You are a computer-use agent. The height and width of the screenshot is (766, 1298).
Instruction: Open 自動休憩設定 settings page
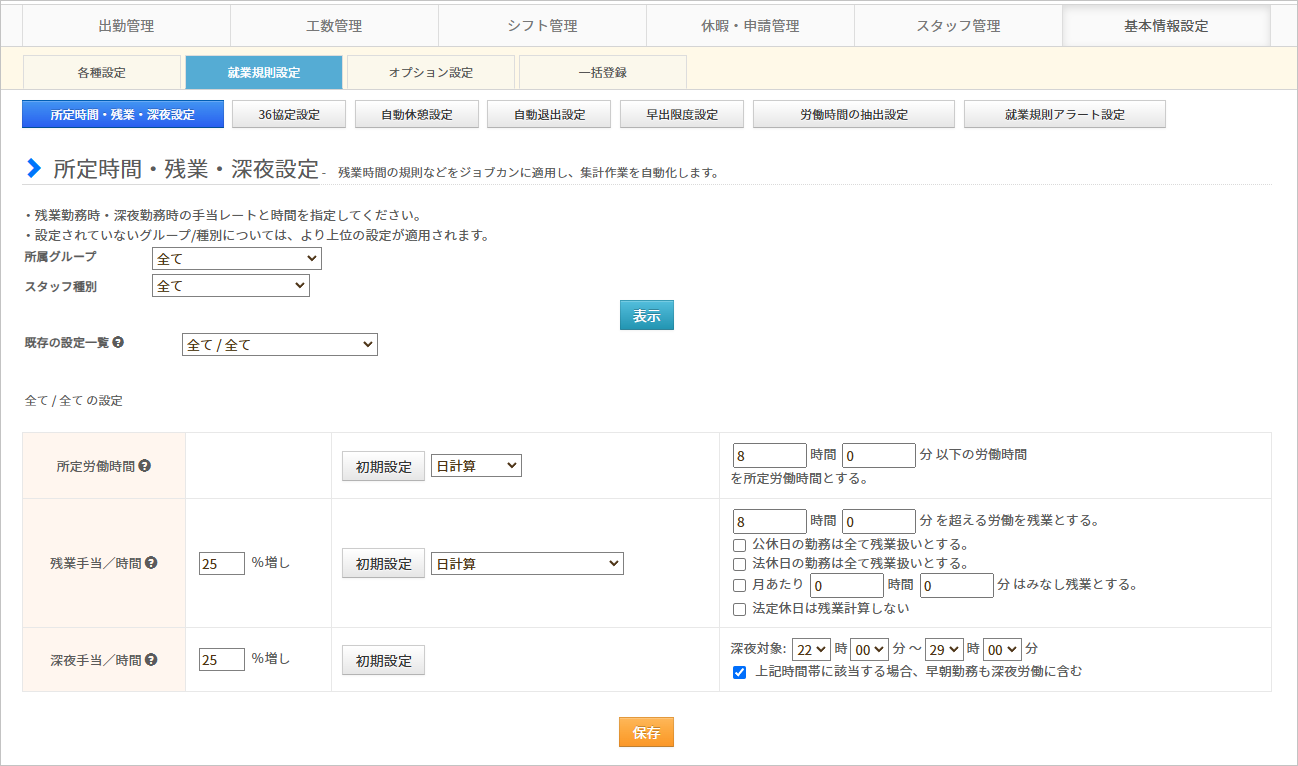coord(416,115)
